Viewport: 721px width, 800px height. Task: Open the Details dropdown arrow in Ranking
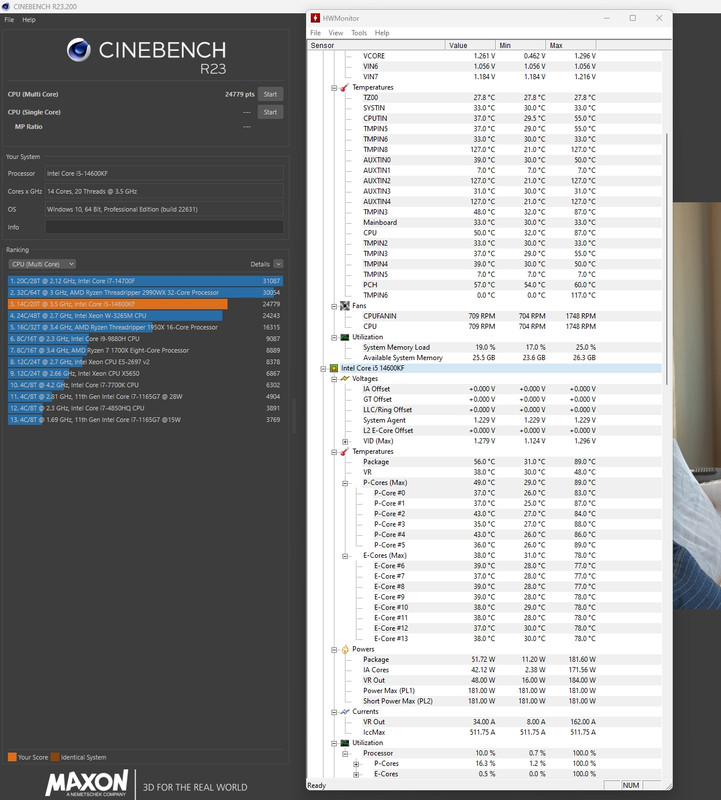pos(278,264)
